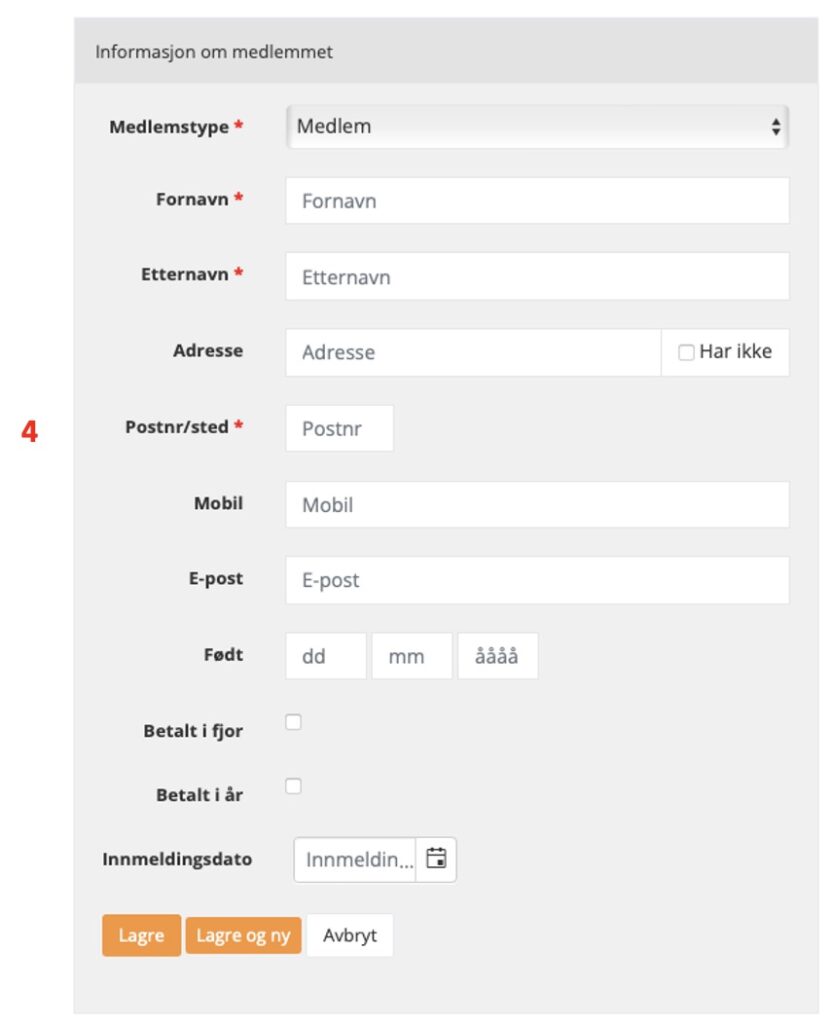Click the Lagre button
The width and height of the screenshot is (833, 1024).
click(141, 935)
